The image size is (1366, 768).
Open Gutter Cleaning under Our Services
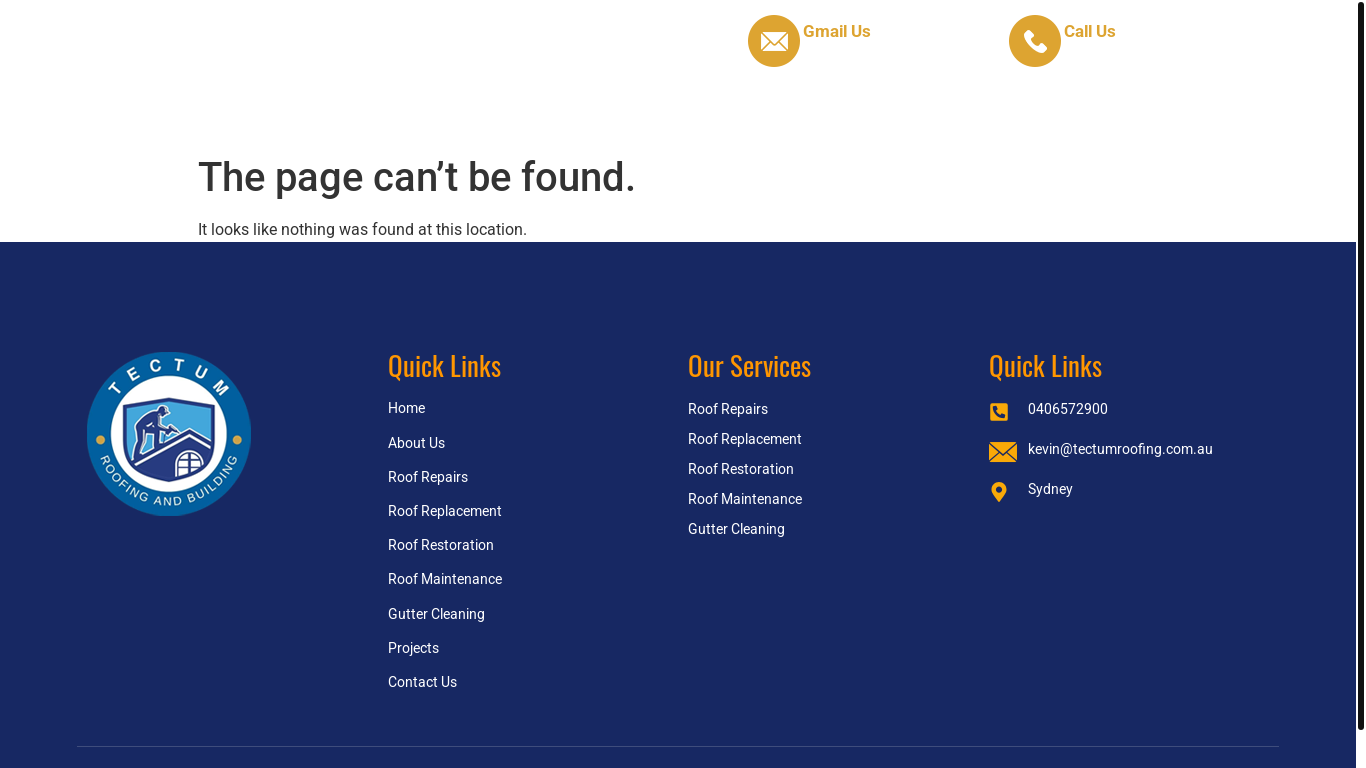(x=736, y=529)
